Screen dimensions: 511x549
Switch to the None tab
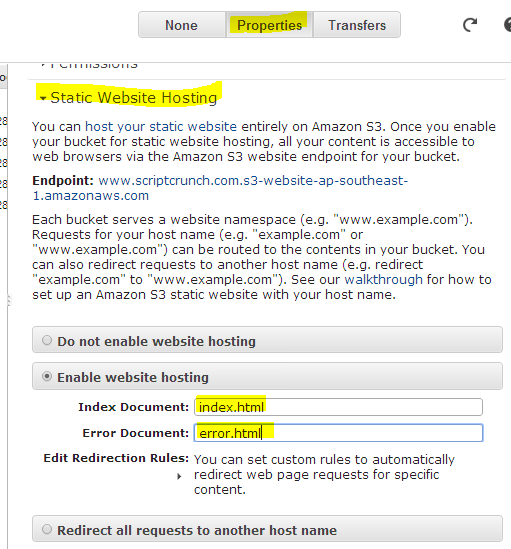(182, 25)
